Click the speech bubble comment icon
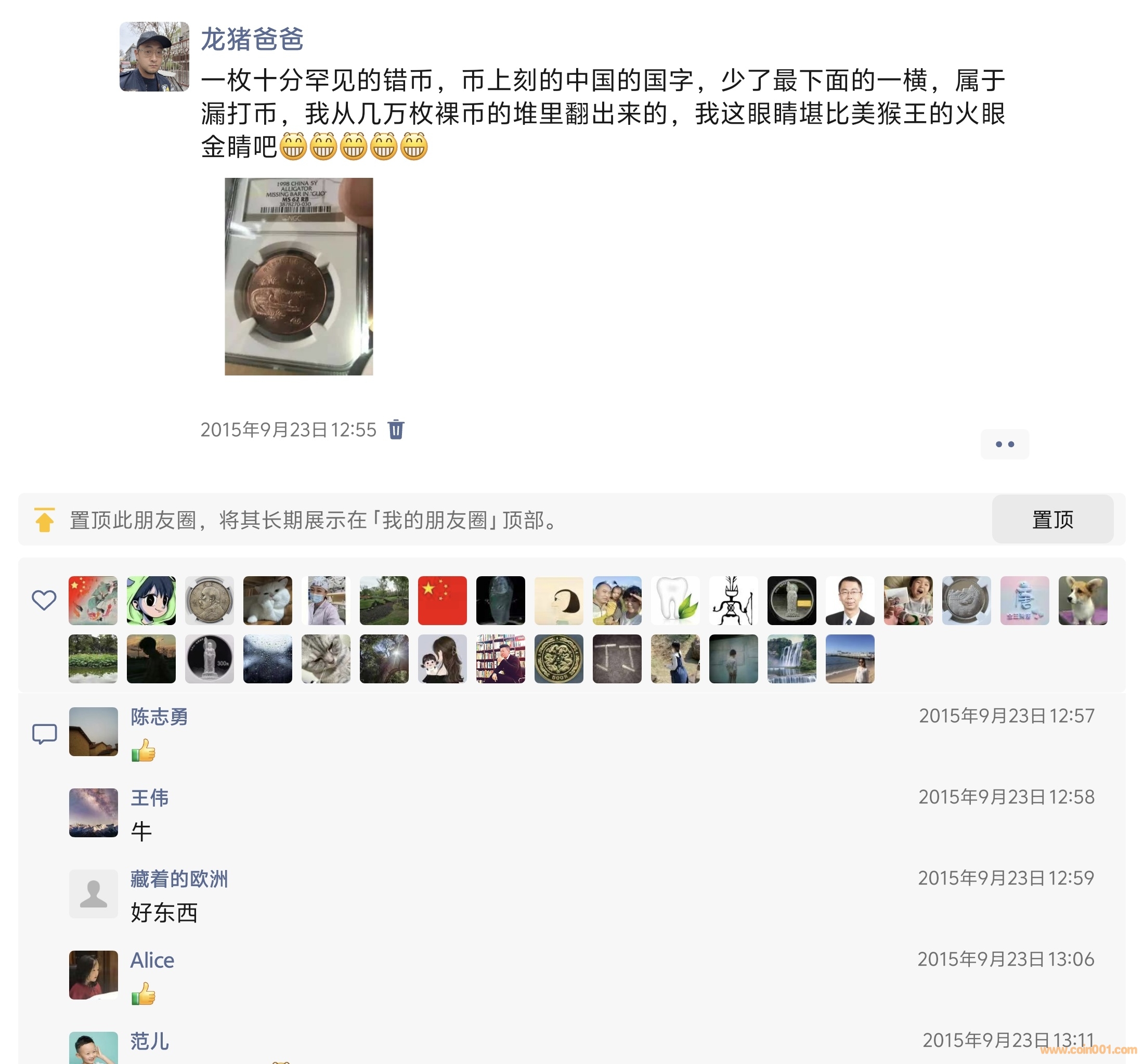 click(44, 734)
